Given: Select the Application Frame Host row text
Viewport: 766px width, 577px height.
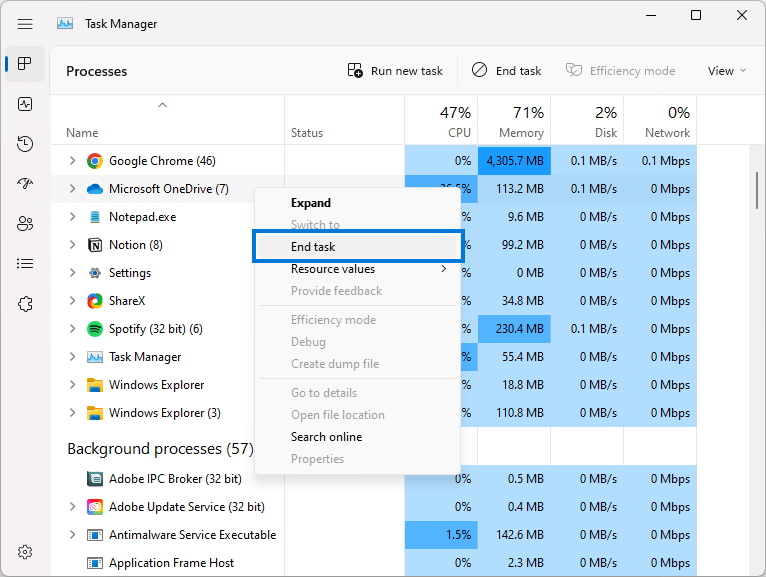Looking at the screenshot, I should (171, 563).
